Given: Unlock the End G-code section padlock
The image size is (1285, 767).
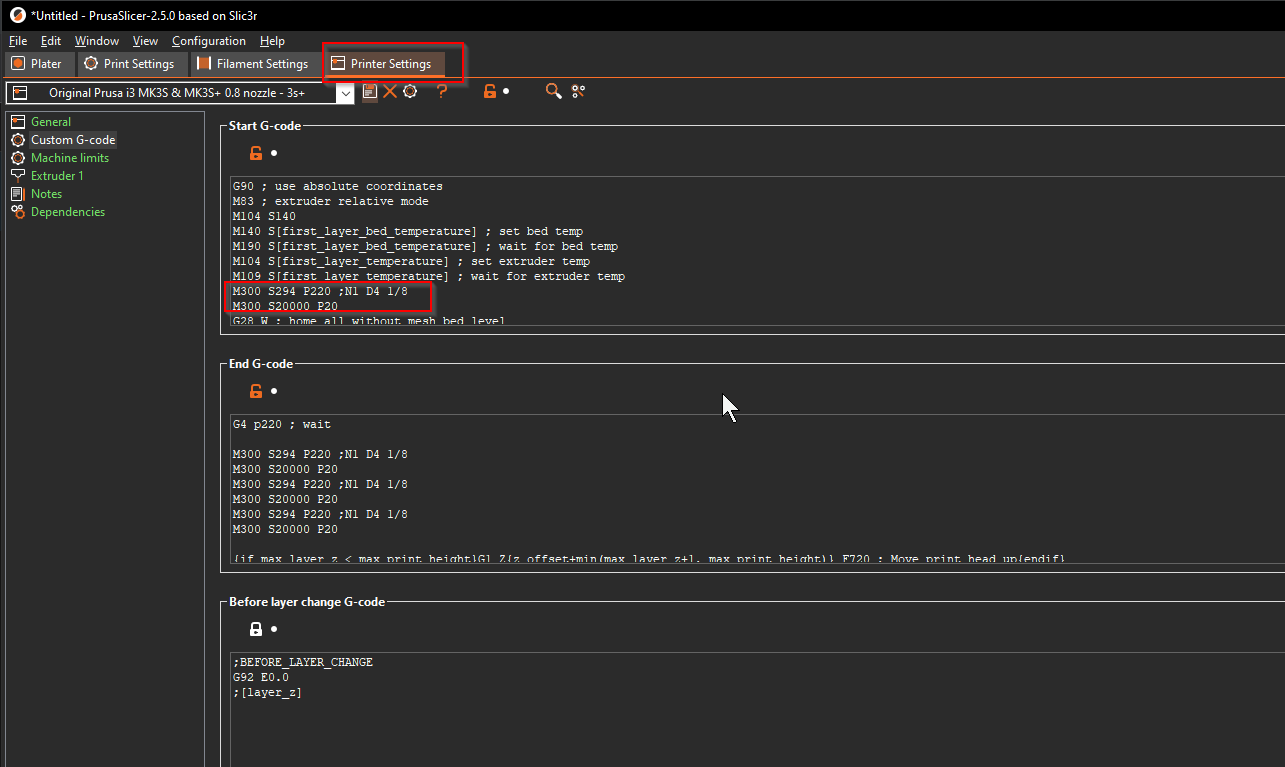Looking at the screenshot, I should 255,391.
